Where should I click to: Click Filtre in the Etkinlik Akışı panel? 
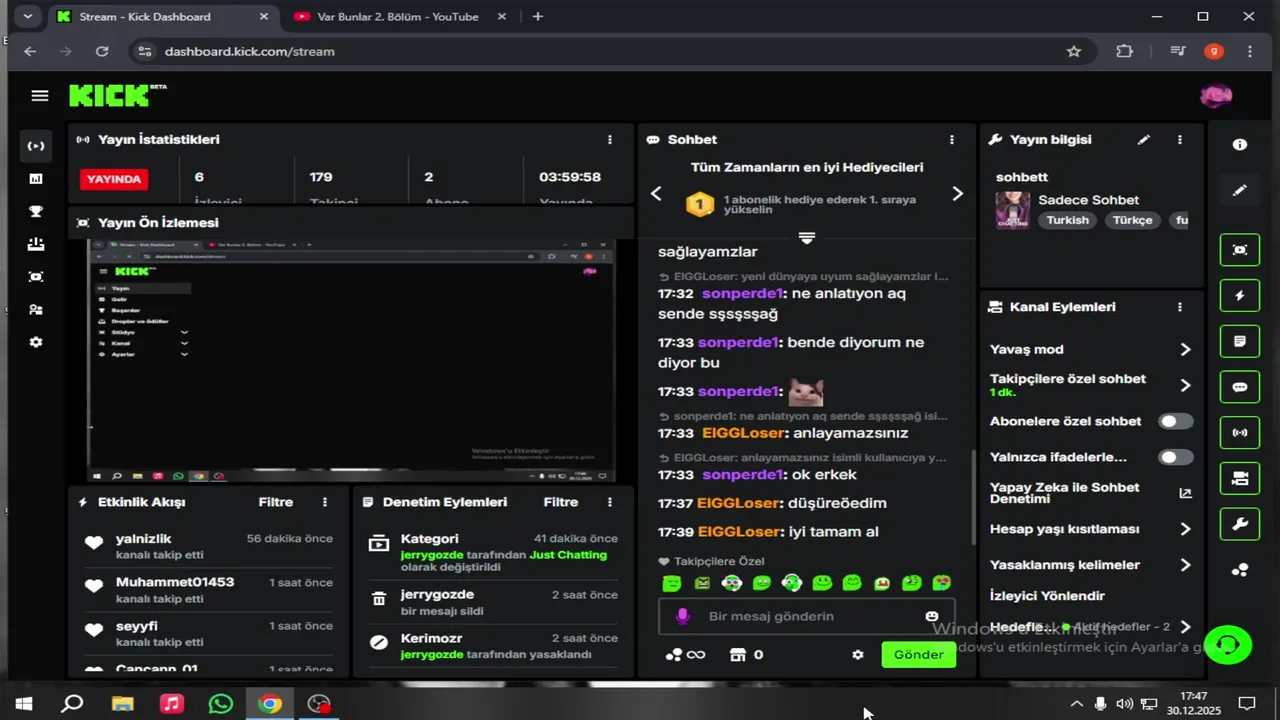(276, 502)
